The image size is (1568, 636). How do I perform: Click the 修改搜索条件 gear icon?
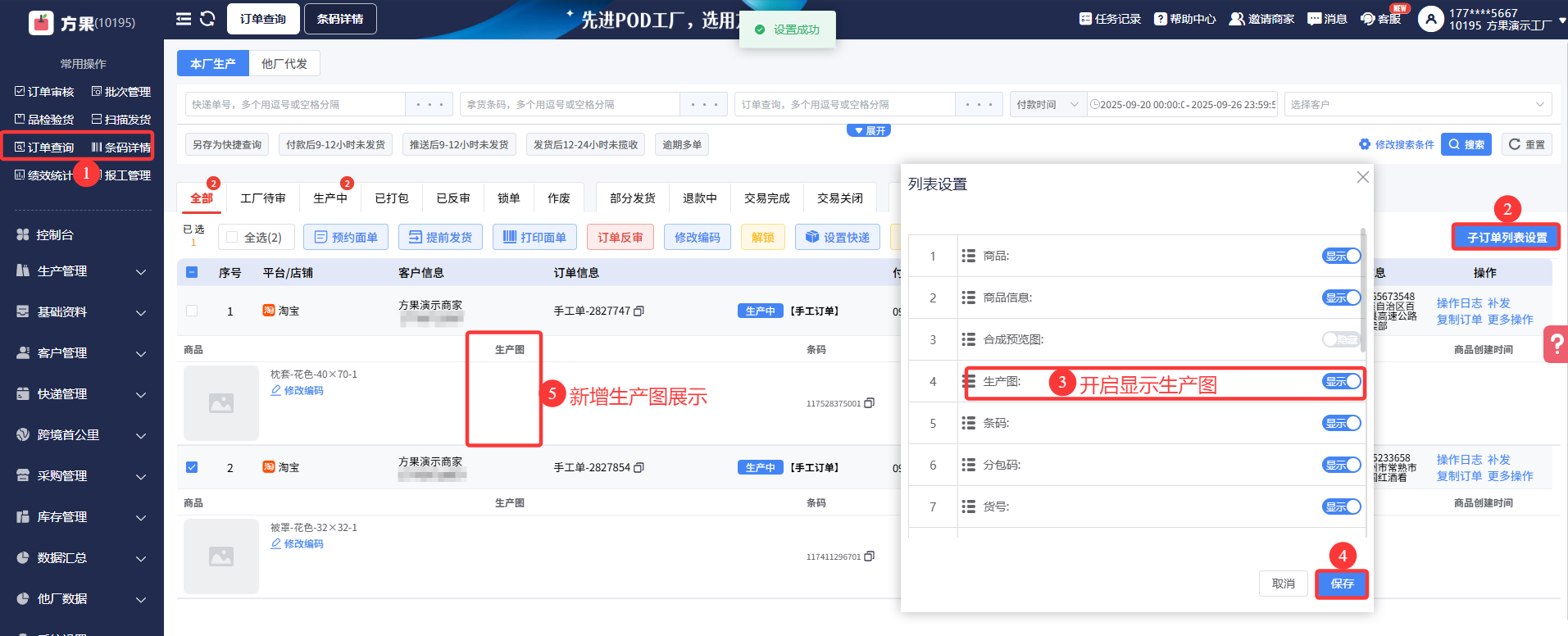[1365, 144]
